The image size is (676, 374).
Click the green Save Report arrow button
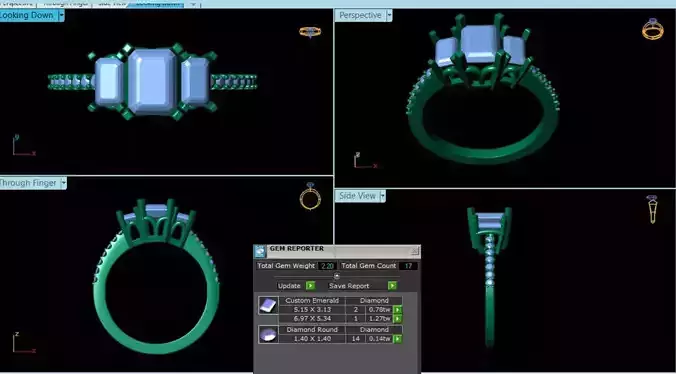[392, 286]
